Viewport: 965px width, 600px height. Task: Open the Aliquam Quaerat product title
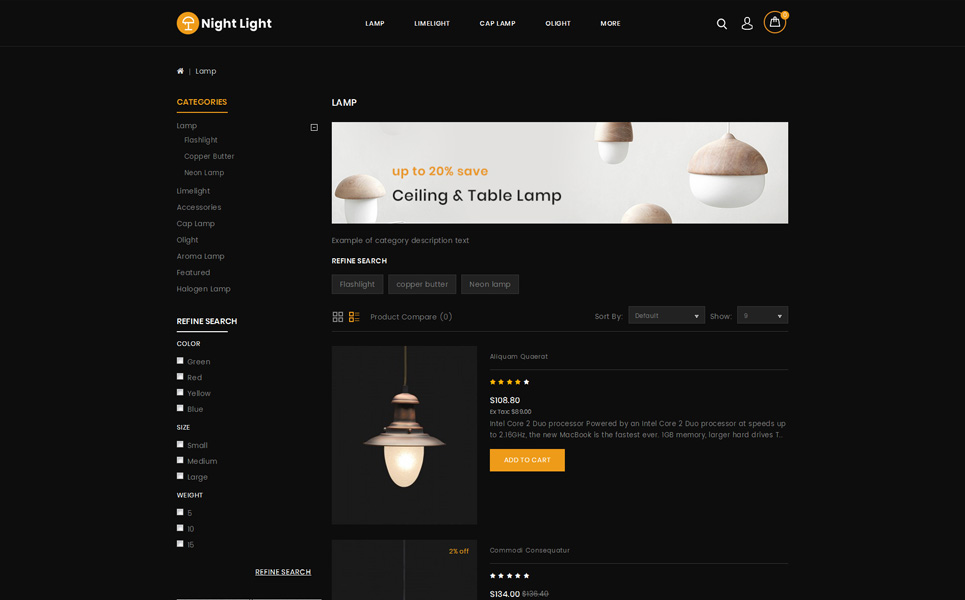519,356
